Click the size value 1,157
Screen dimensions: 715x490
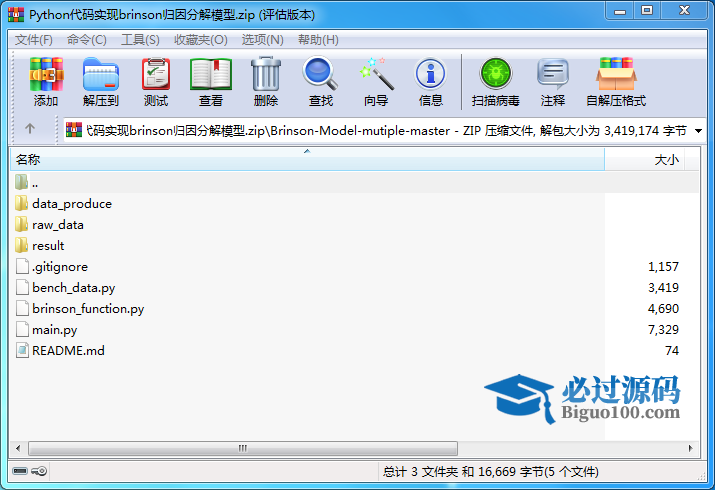point(663,267)
